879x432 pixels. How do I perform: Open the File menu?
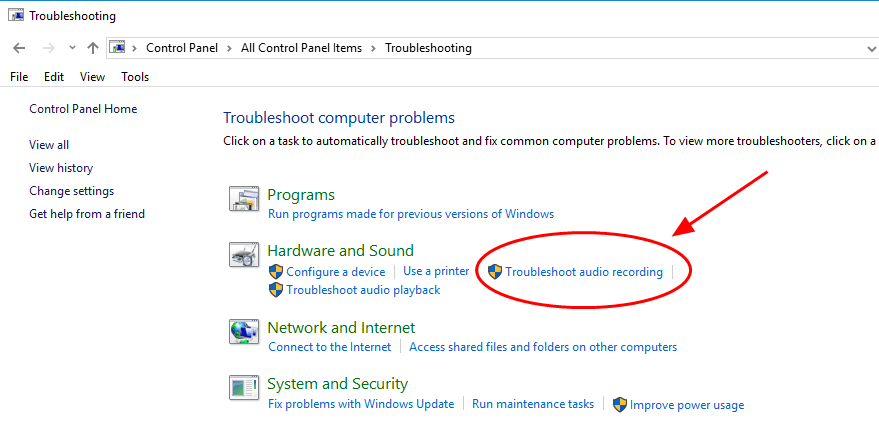click(19, 77)
